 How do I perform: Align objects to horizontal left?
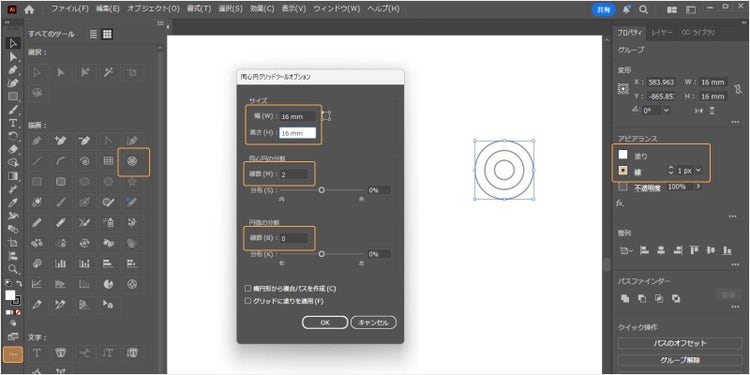point(644,250)
